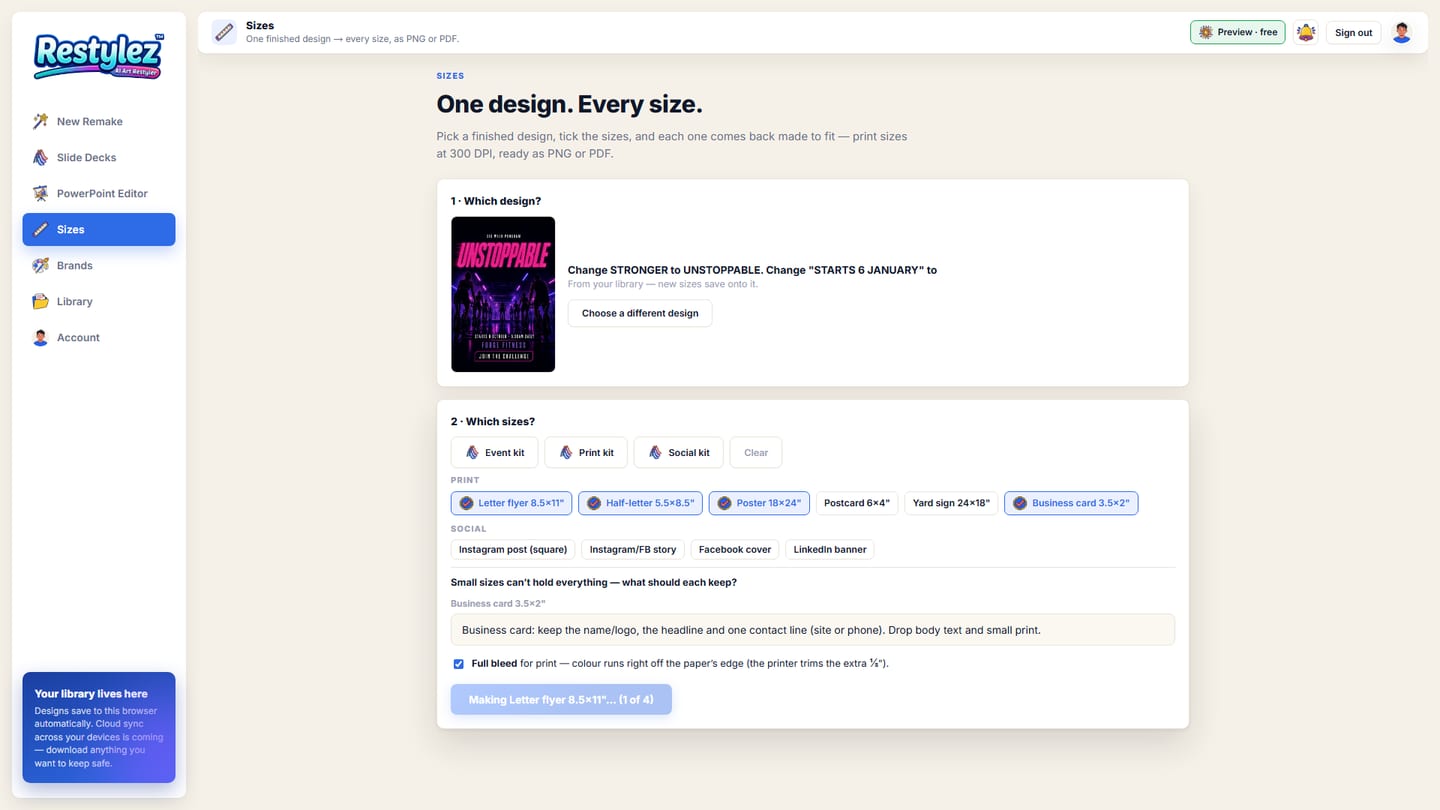Screen dimensions: 1440x810
Task: Open the New Remake wand icon
Action: (x=40, y=121)
